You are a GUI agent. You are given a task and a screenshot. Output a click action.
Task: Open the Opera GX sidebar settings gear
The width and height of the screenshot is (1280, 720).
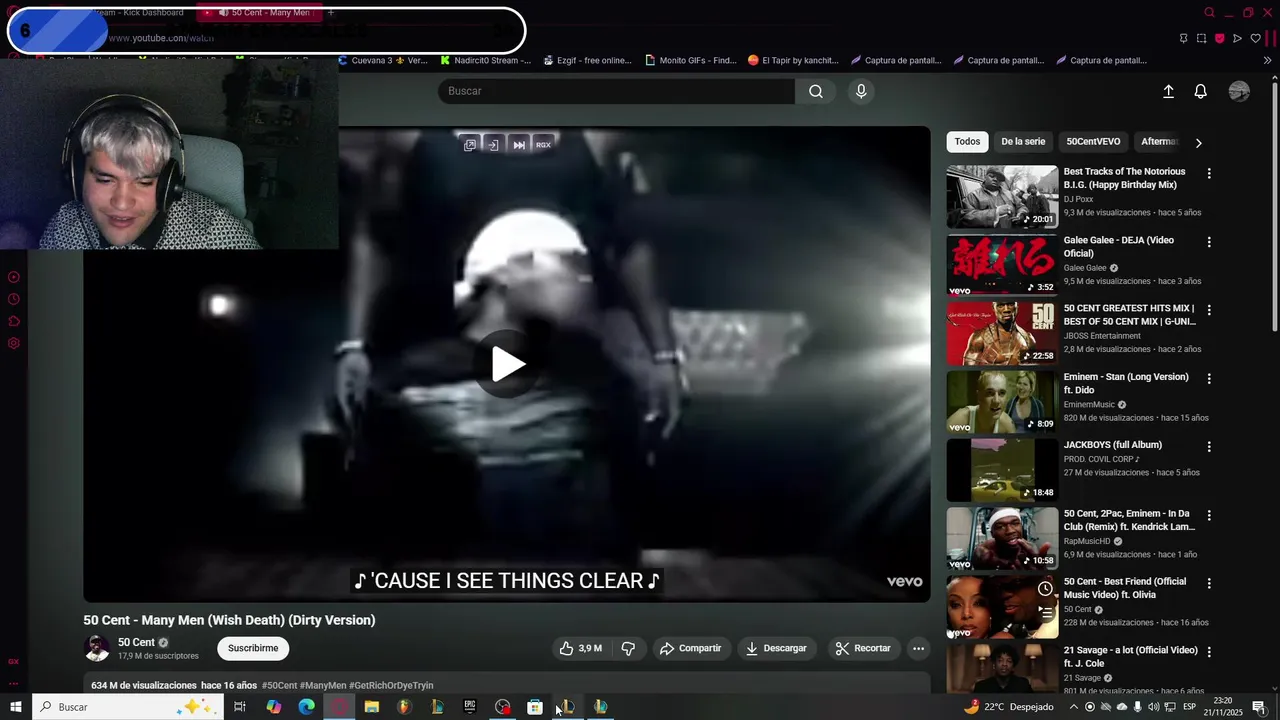(x=14, y=343)
